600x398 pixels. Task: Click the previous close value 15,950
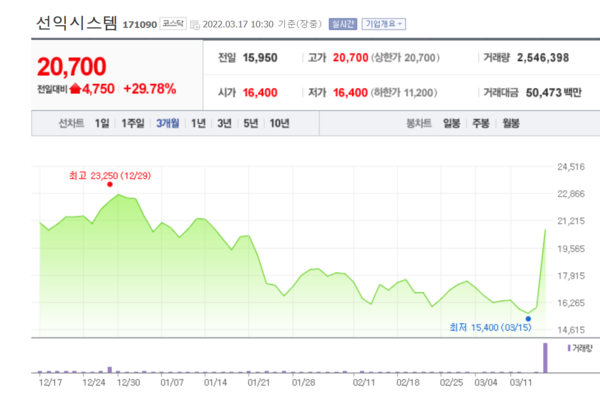260,58
